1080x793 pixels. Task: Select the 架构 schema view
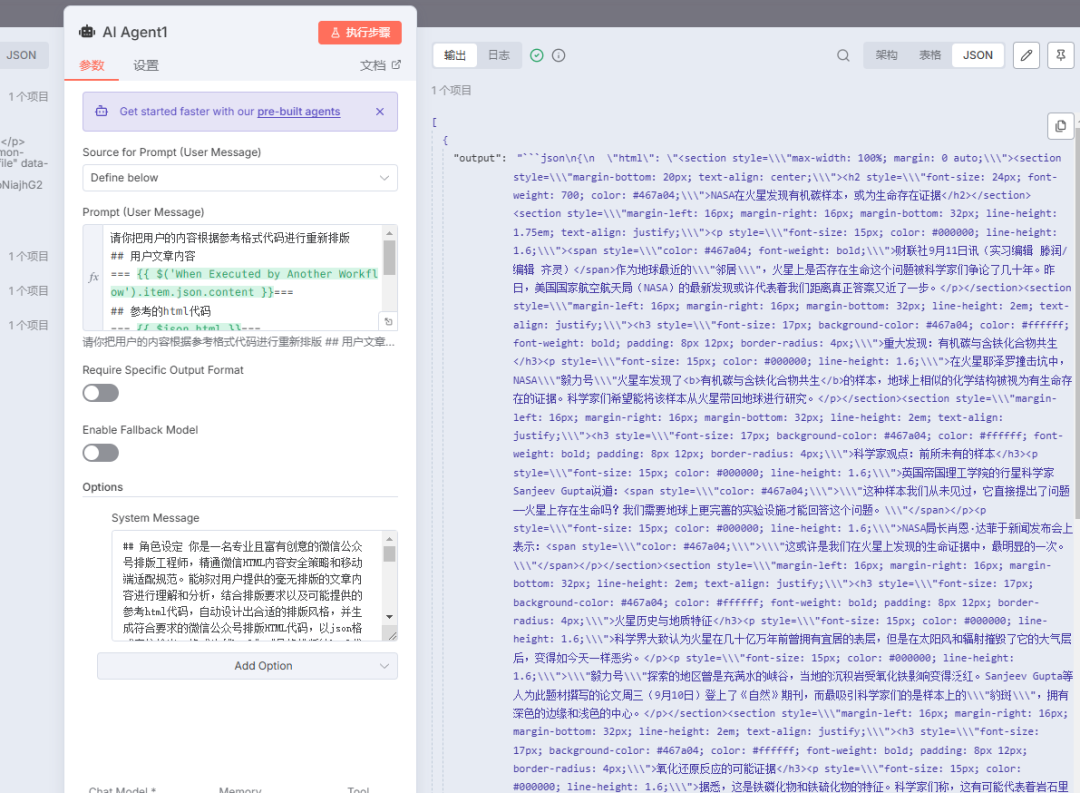click(x=886, y=55)
